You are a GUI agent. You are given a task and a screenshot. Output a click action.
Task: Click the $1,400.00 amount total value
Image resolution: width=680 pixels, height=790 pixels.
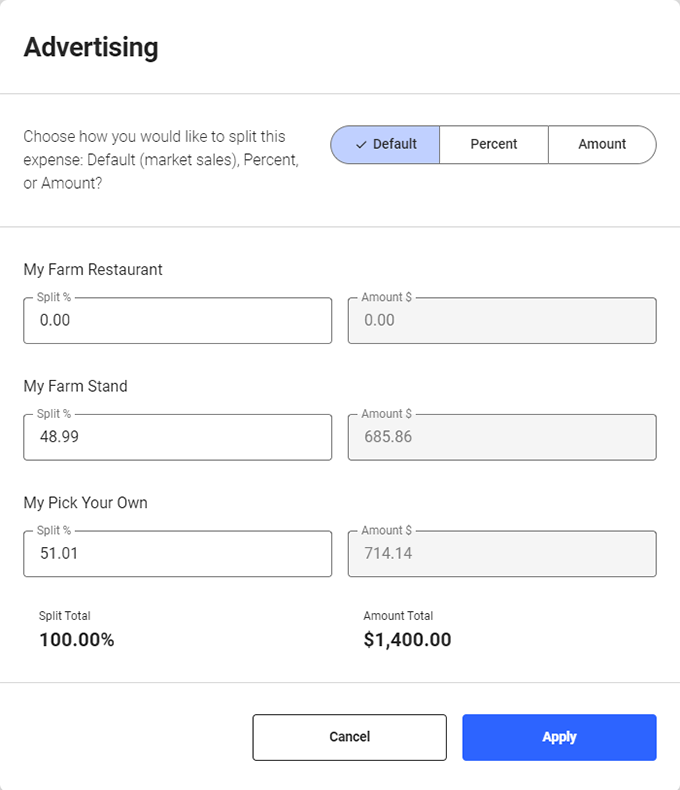408,640
